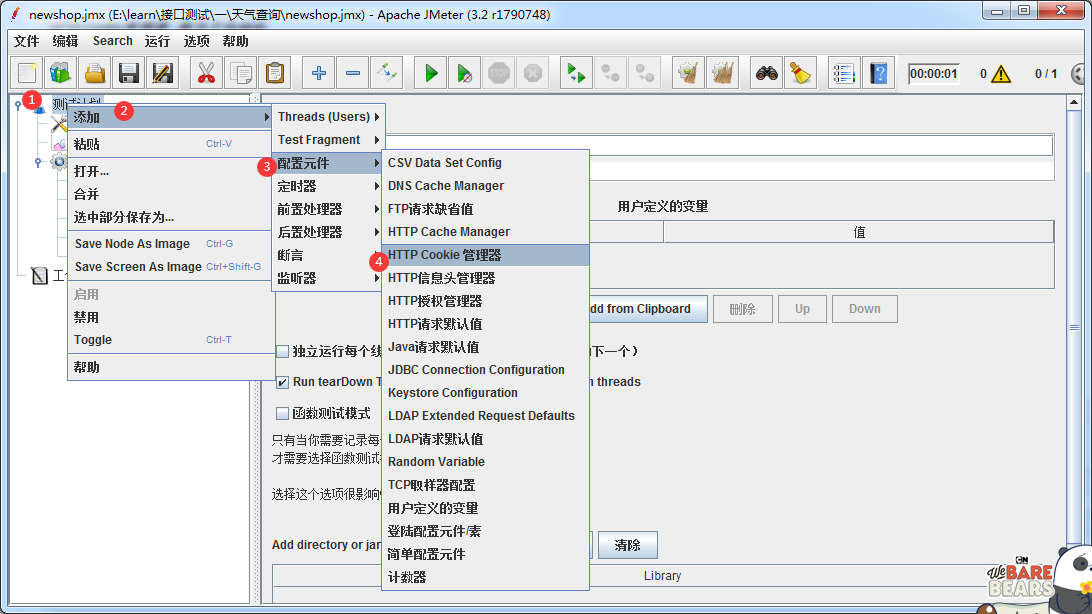Open the 编辑 menu
The image size is (1092, 614).
65,41
